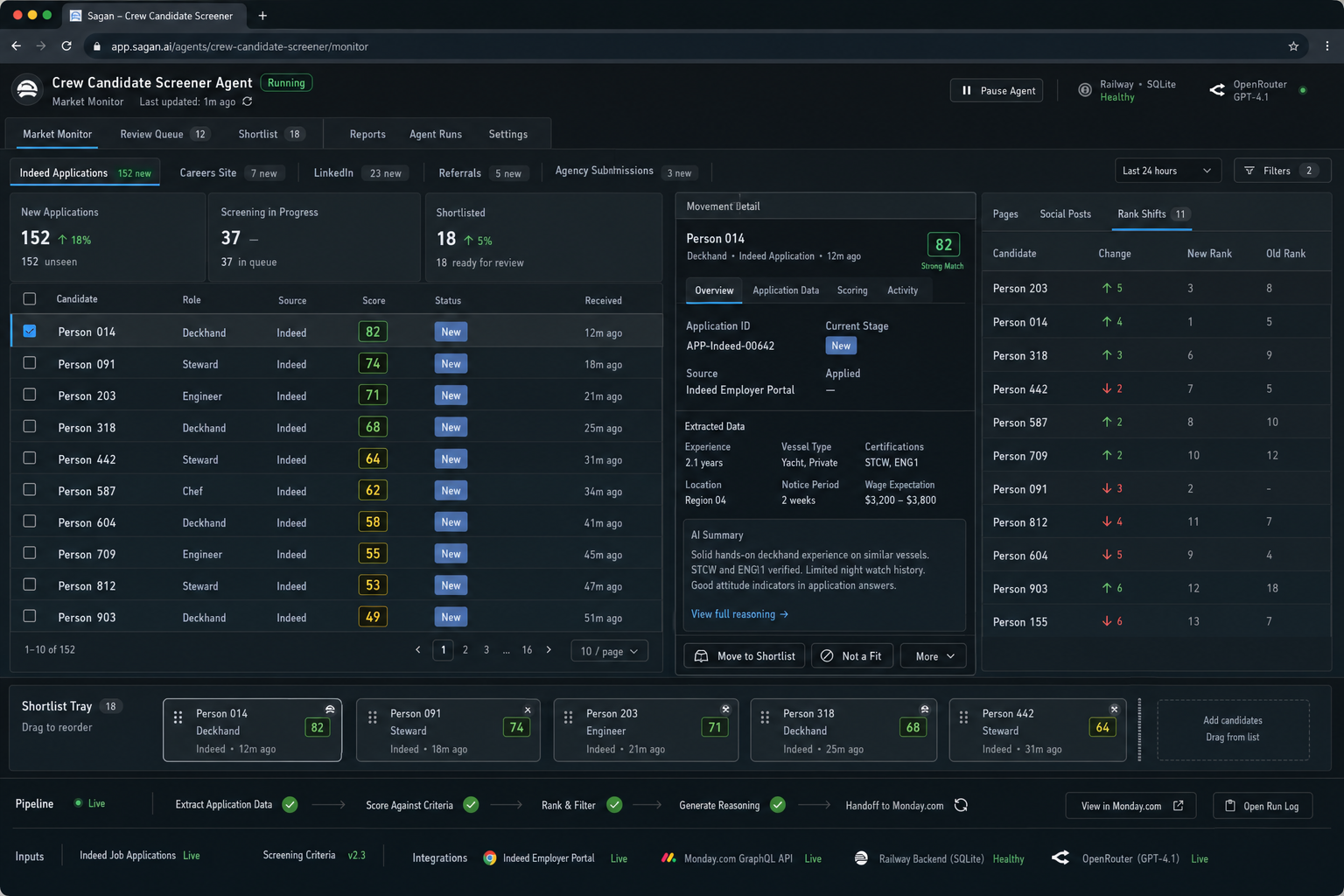Viewport: 1344px width, 896px height.
Task: Click the Monday.com GraphQL API logo
Action: 668,858
